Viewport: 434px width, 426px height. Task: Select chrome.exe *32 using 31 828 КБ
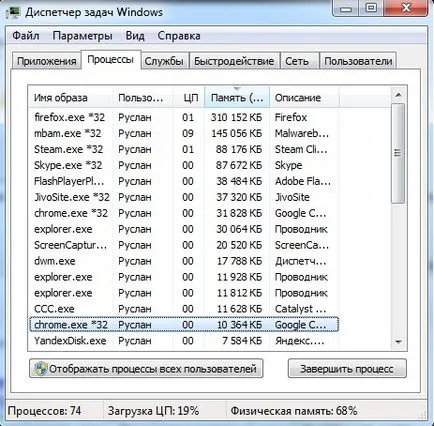tap(184, 213)
